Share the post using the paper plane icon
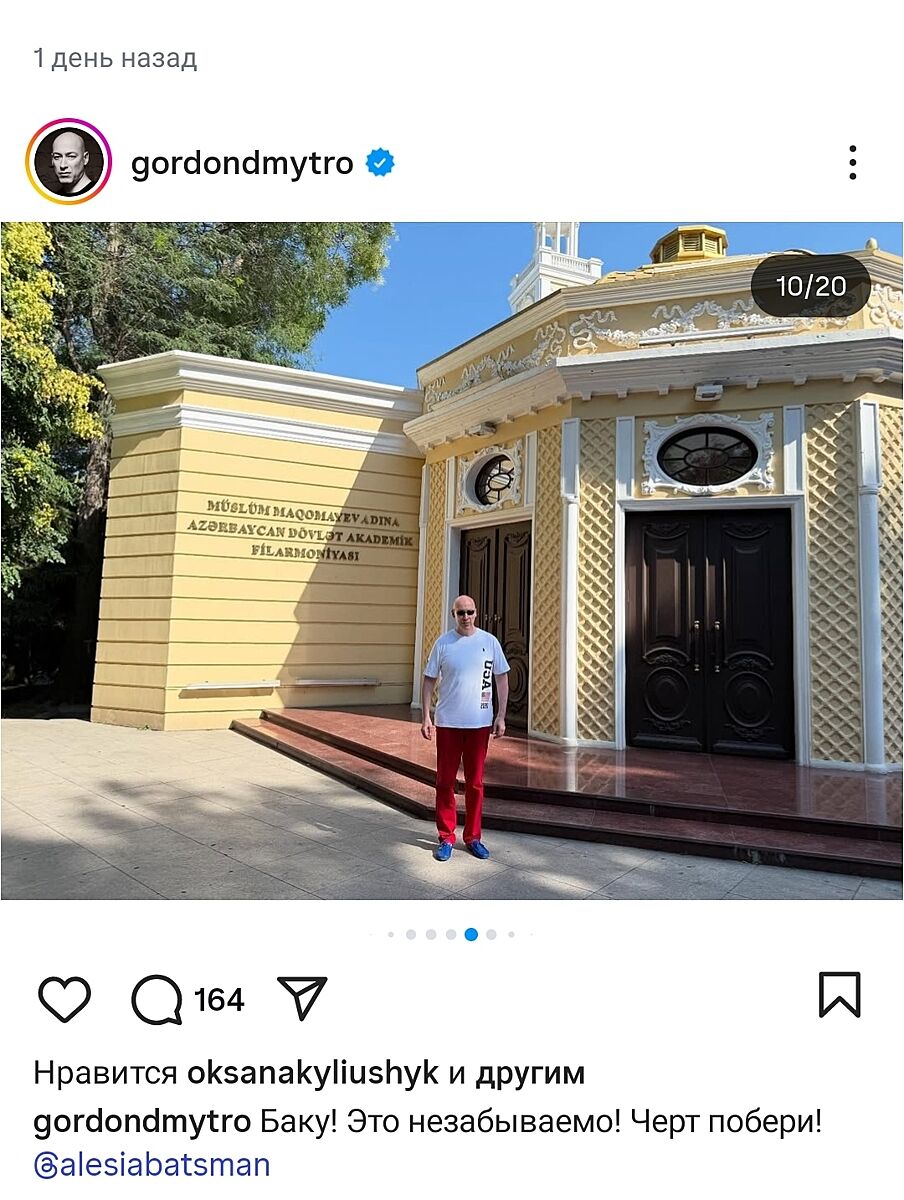Image resolution: width=904 pixels, height=1200 pixels. [x=302, y=998]
